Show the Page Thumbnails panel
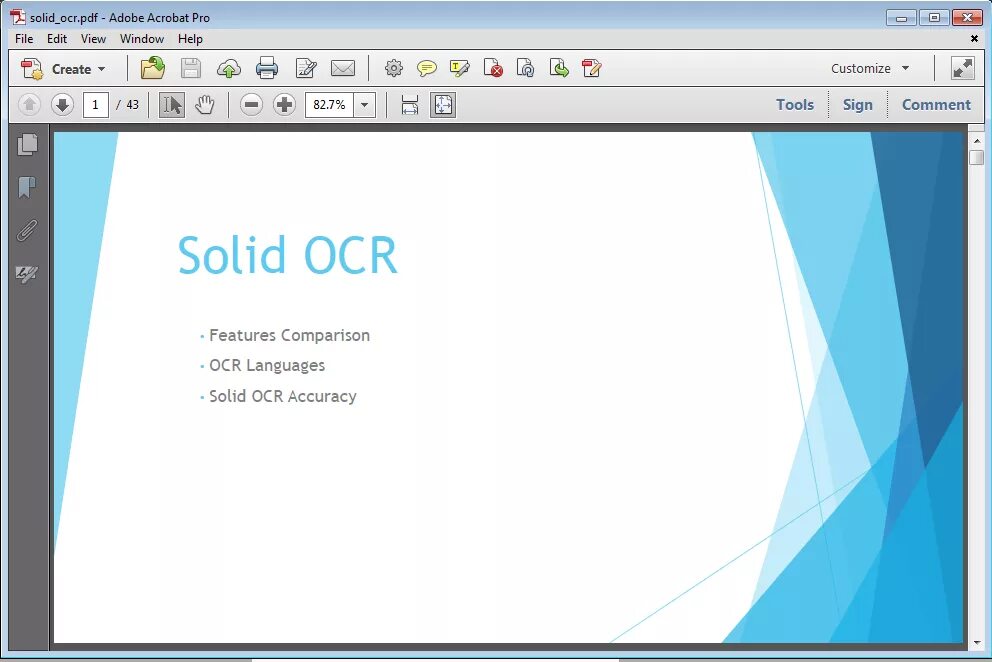992x662 pixels. (x=27, y=144)
